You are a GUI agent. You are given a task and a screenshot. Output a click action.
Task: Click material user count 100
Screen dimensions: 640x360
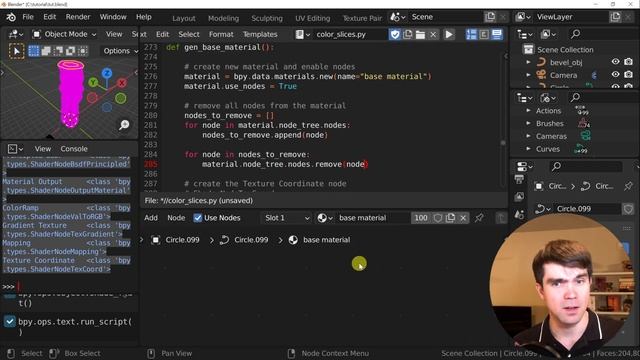(x=421, y=218)
